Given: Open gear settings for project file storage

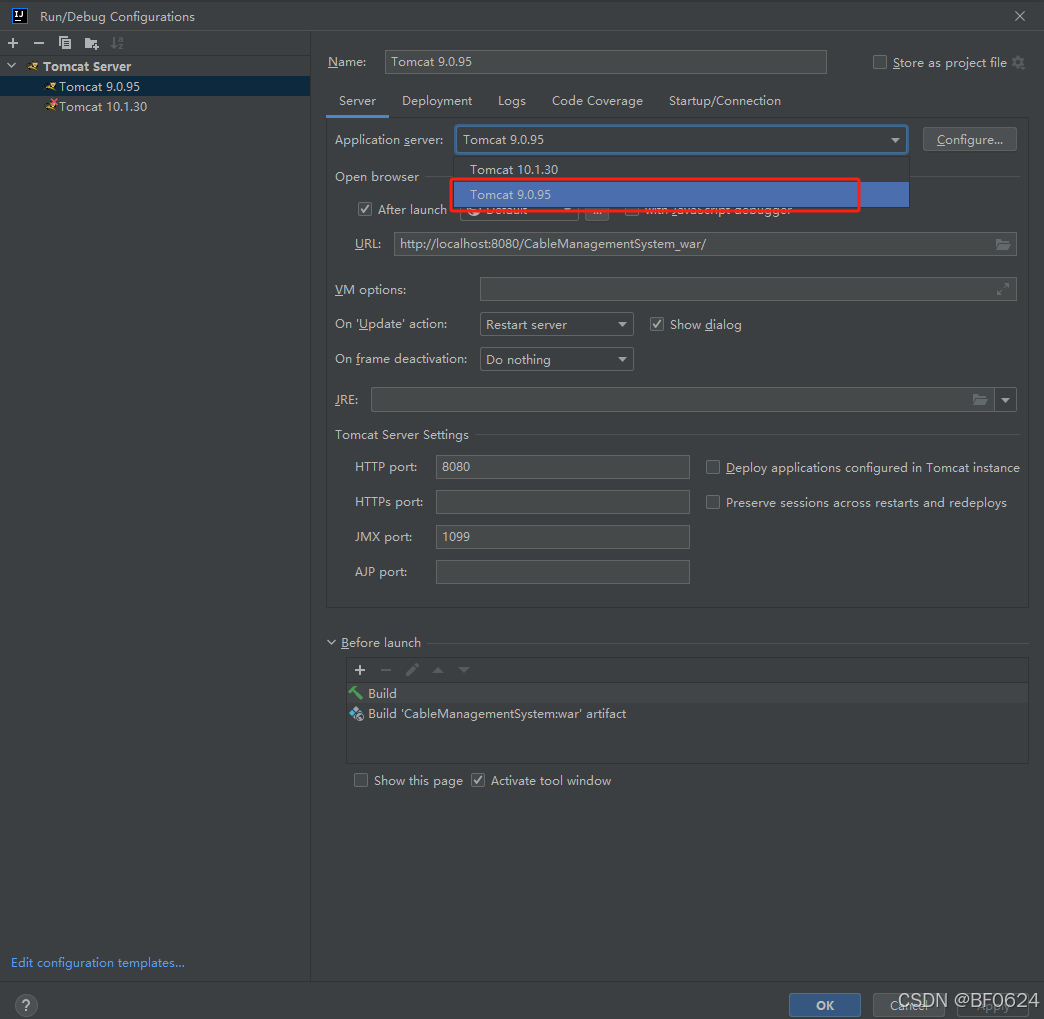Looking at the screenshot, I should (1018, 63).
